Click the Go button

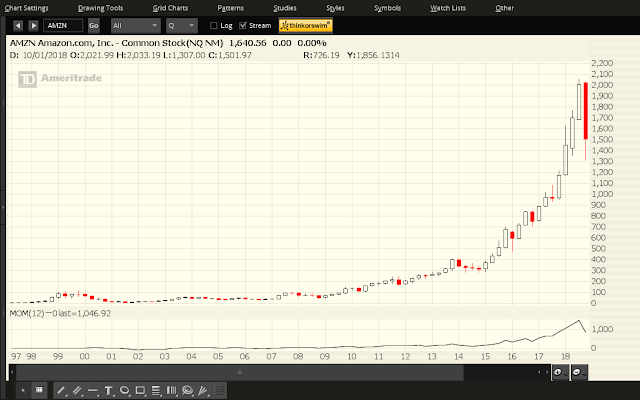point(93,26)
